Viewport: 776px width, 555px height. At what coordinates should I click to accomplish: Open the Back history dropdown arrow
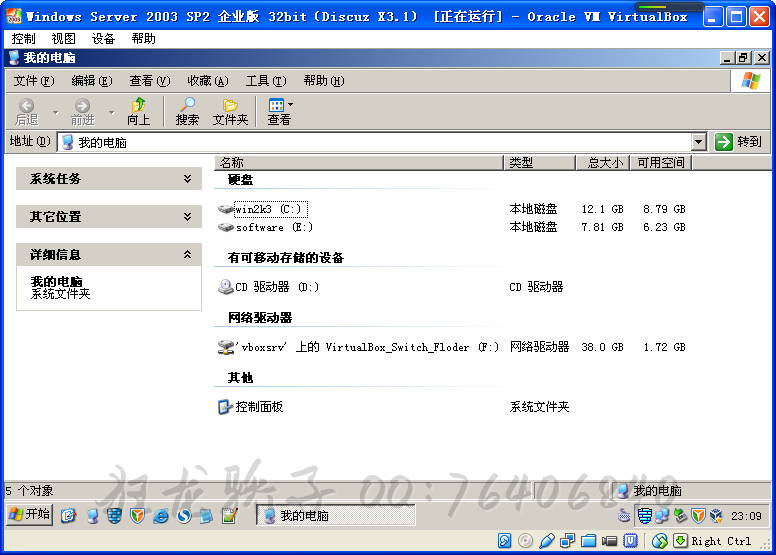click(x=55, y=112)
